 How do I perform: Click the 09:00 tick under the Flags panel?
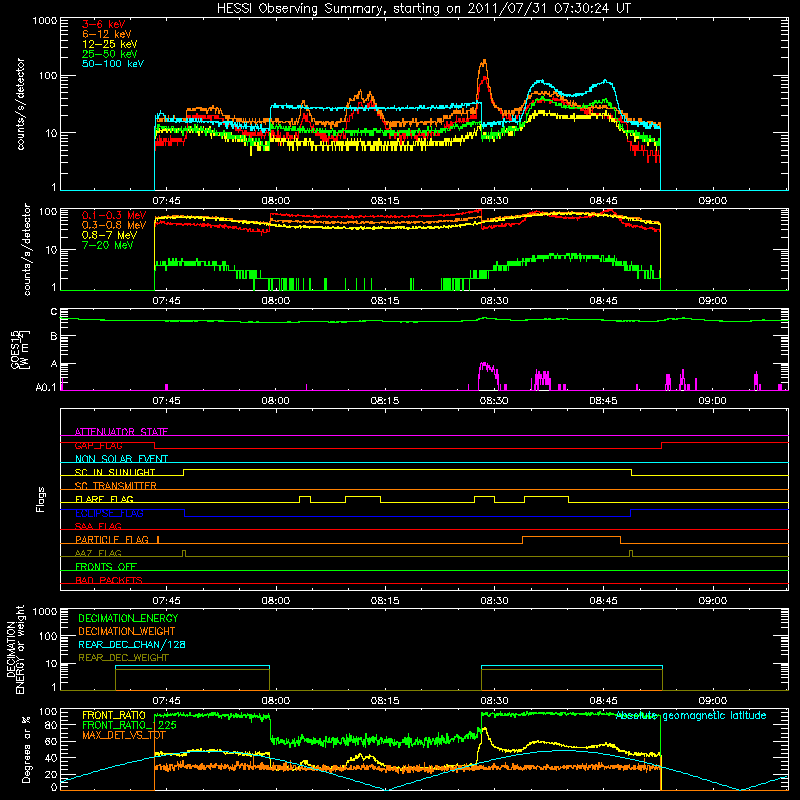pyautogui.click(x=712, y=601)
